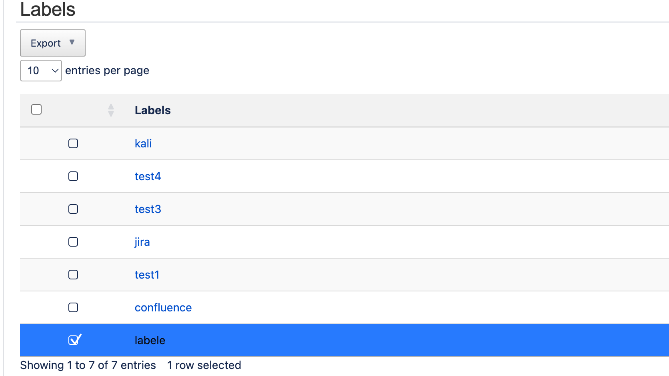This screenshot has height=376, width=669.
Task: Sort by the Labels column header
Action: (x=152, y=110)
